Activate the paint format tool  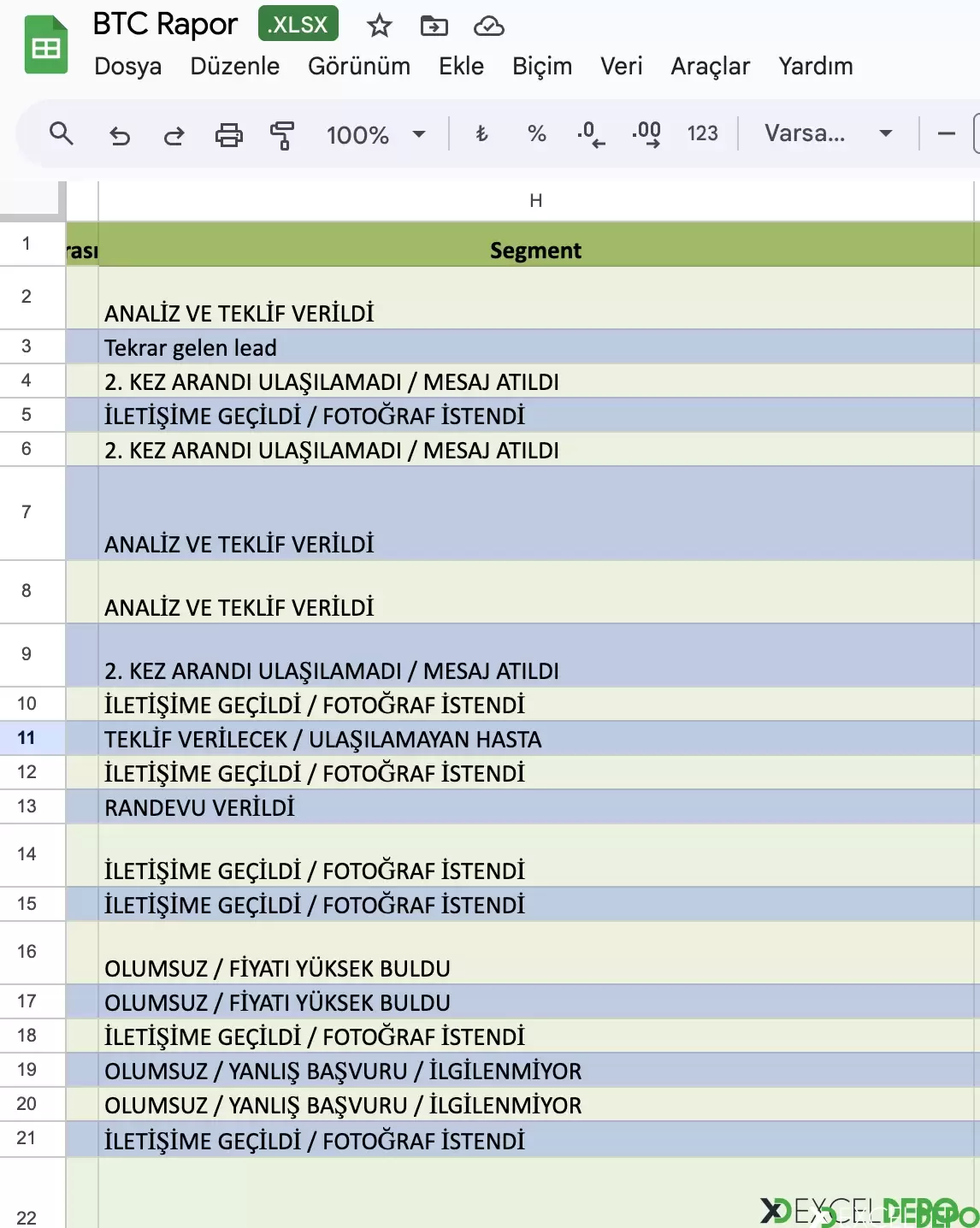[x=282, y=134]
